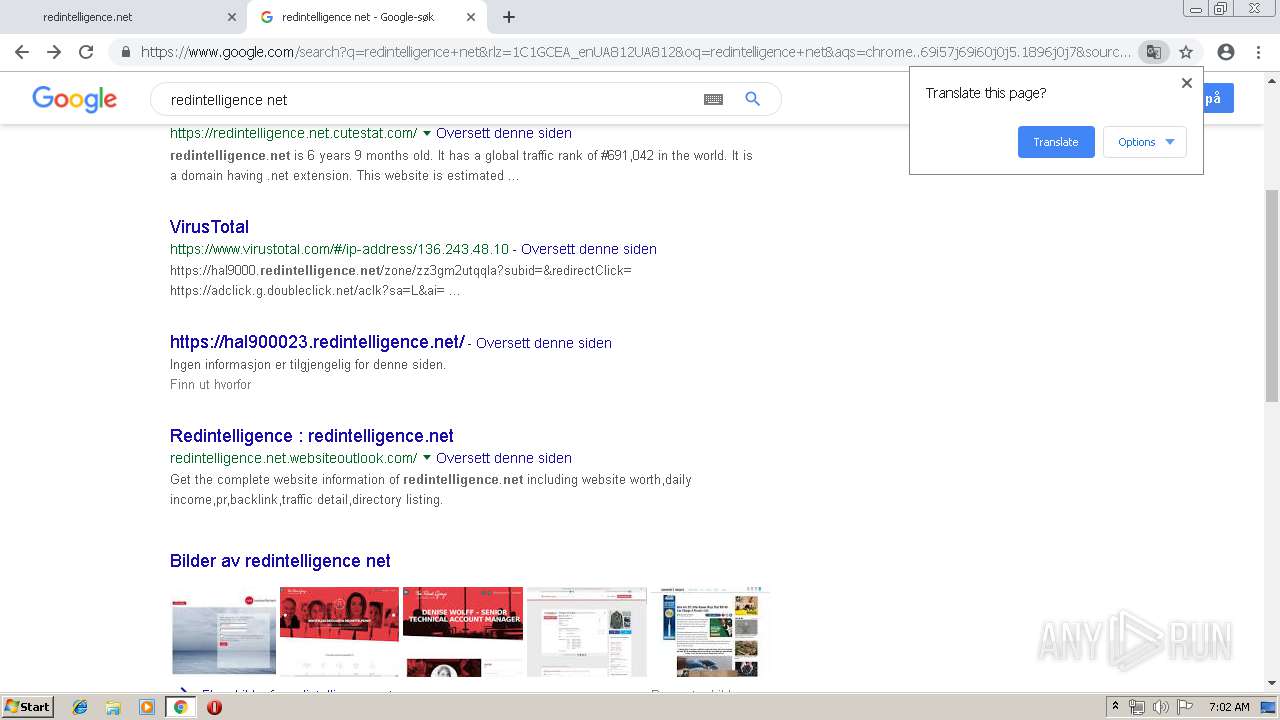Expand the translate Options dropdown
The height and width of the screenshot is (720, 1280).
pos(1145,142)
